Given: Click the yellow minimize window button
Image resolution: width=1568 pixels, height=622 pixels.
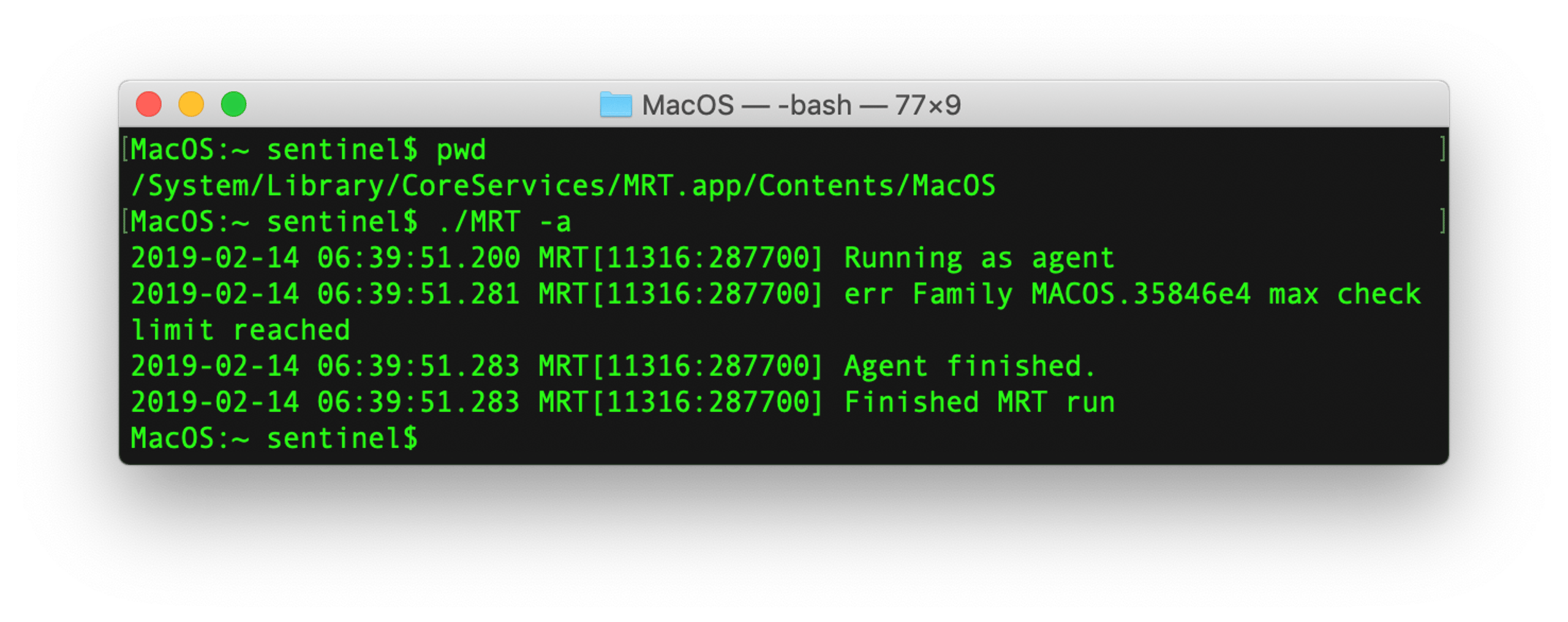Looking at the screenshot, I should (x=190, y=104).
